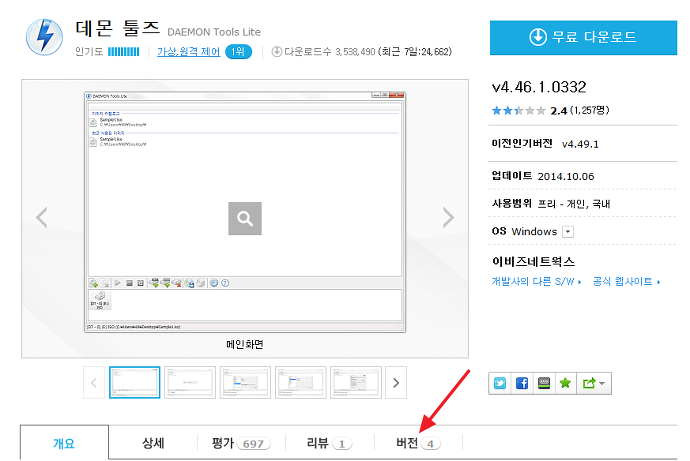
Task: Open the 가상,원격 제어 category link
Action: (188, 52)
